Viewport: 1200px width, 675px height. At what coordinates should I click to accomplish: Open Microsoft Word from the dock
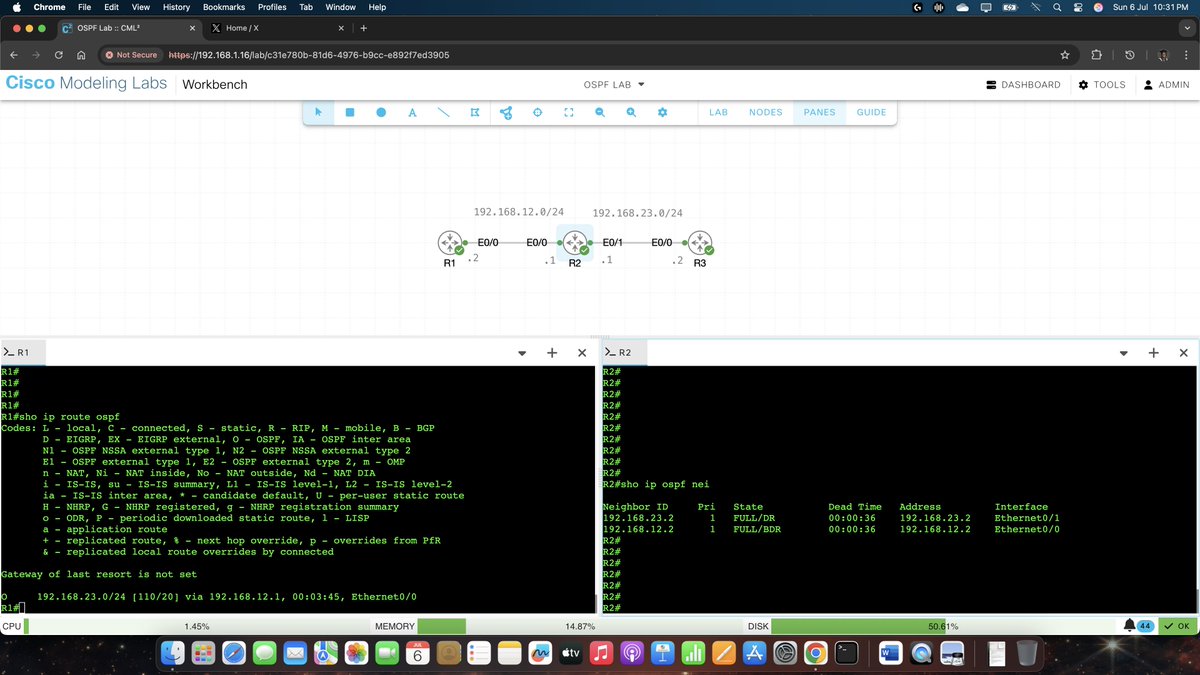890,653
